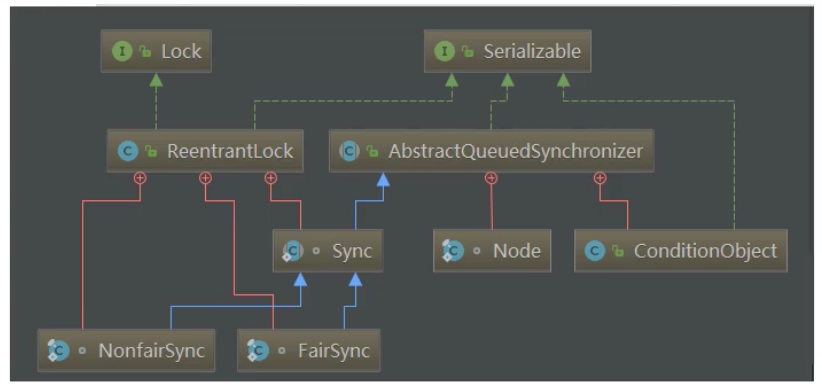Select the Serializable interface node
Viewport: 822px width, 391px height.
(x=507, y=51)
